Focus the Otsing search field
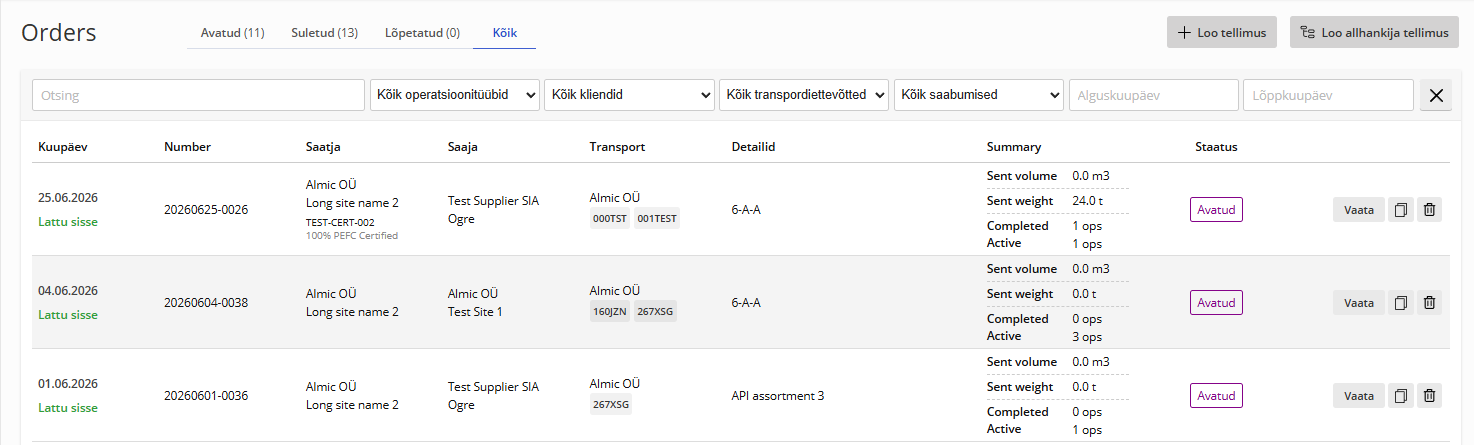The height and width of the screenshot is (445, 1474). click(x=198, y=95)
